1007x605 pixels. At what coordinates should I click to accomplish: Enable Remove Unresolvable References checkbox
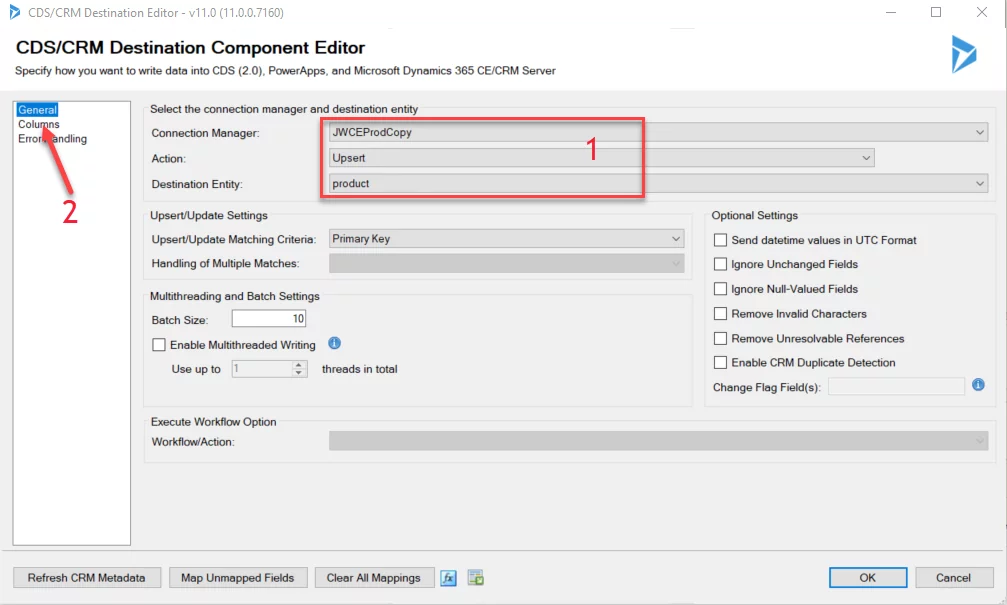point(721,338)
